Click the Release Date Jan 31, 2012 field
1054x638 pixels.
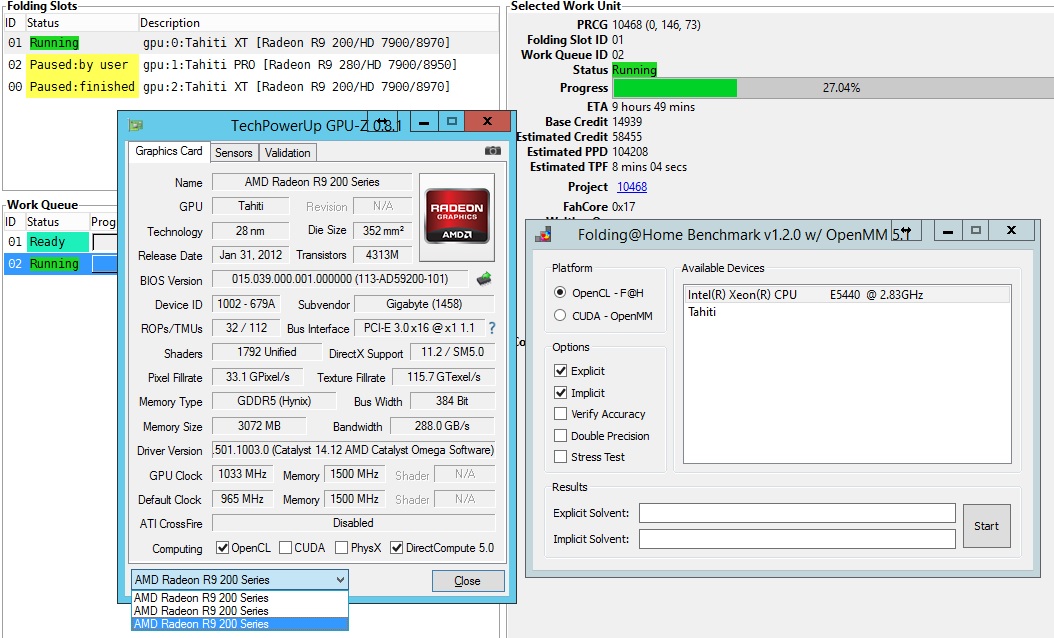(251, 255)
